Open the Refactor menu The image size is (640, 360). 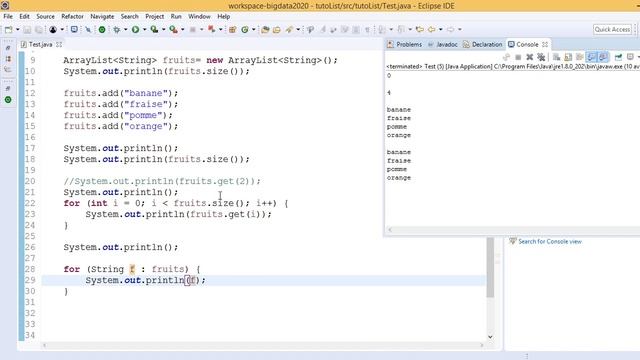tap(72, 16)
